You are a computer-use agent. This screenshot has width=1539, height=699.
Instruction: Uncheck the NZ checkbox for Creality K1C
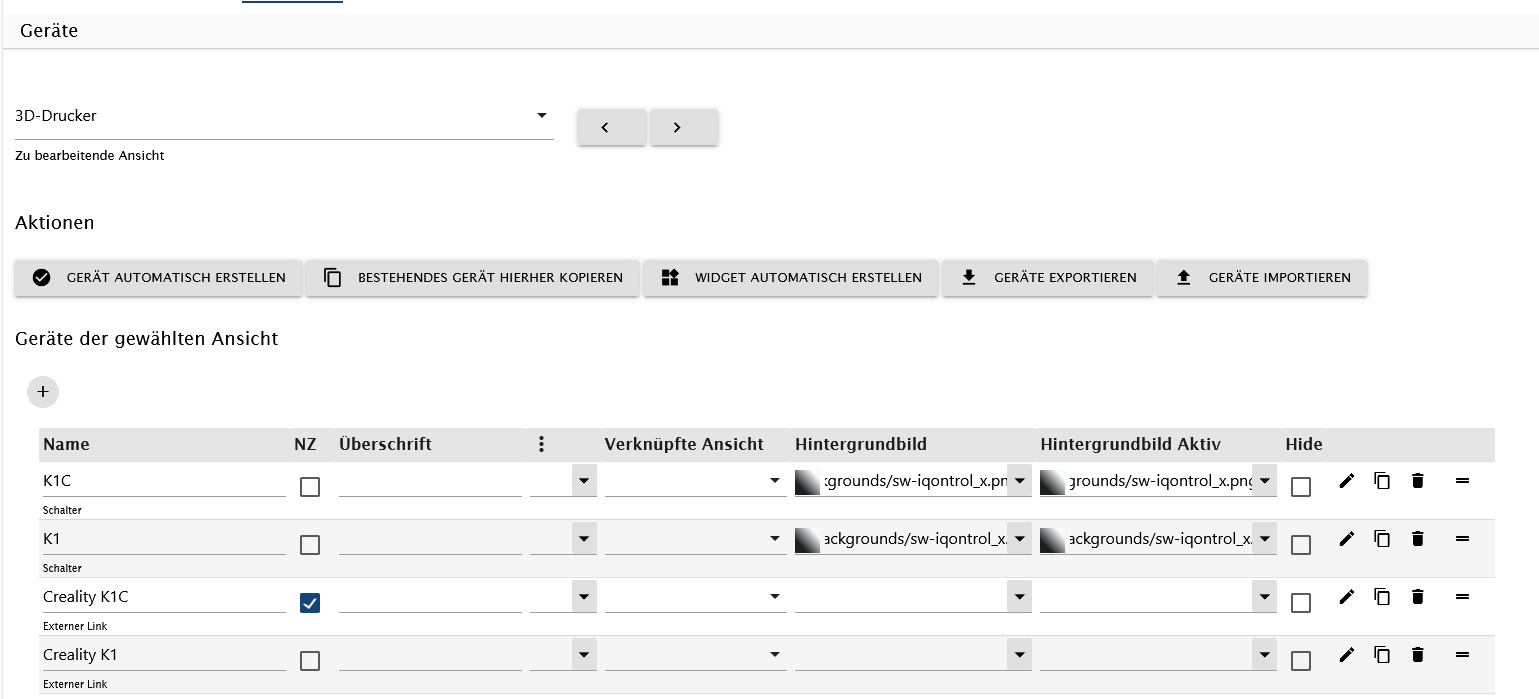click(310, 603)
